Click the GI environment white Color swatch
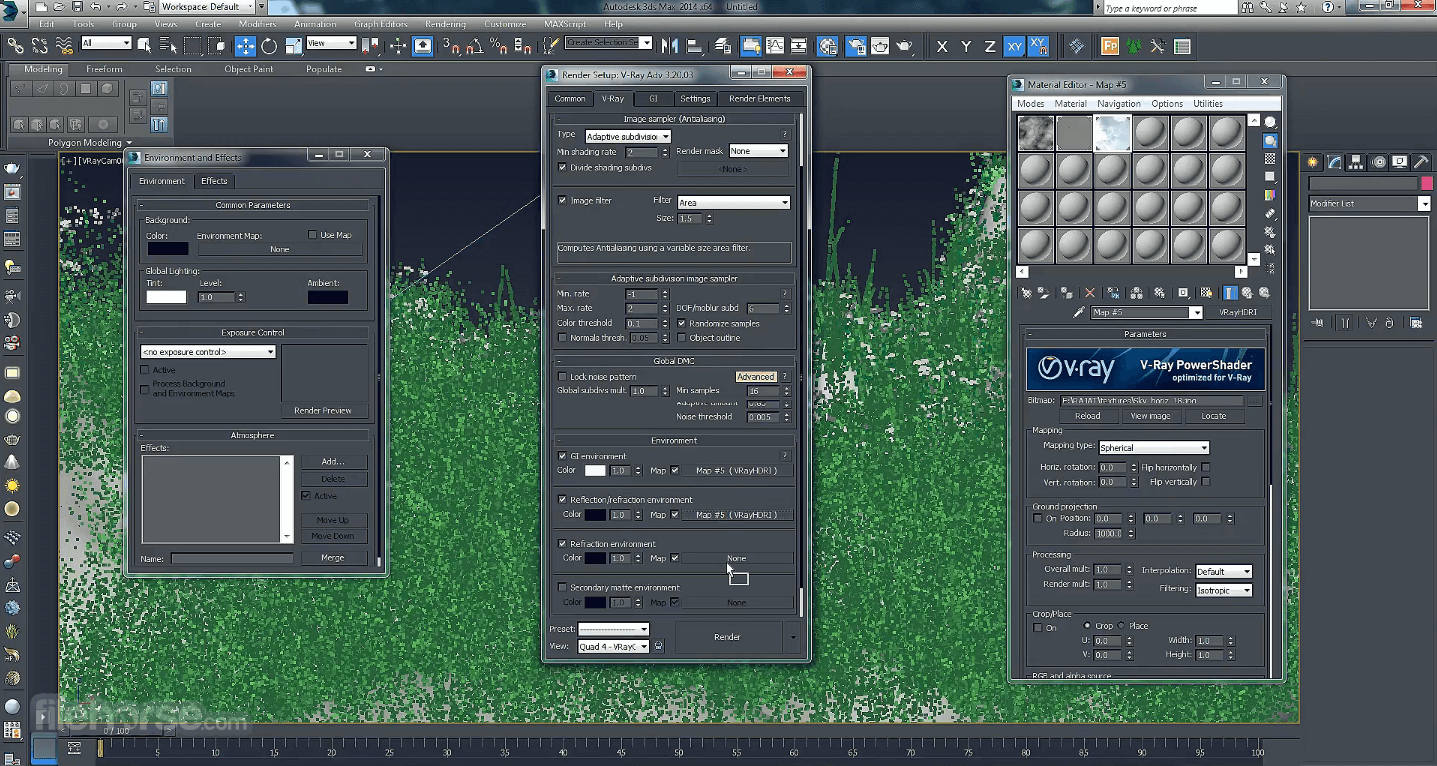1437x766 pixels. tap(595, 470)
